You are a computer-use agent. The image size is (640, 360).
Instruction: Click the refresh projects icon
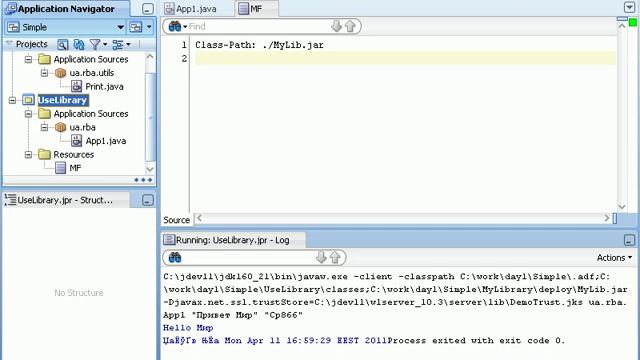coord(78,44)
